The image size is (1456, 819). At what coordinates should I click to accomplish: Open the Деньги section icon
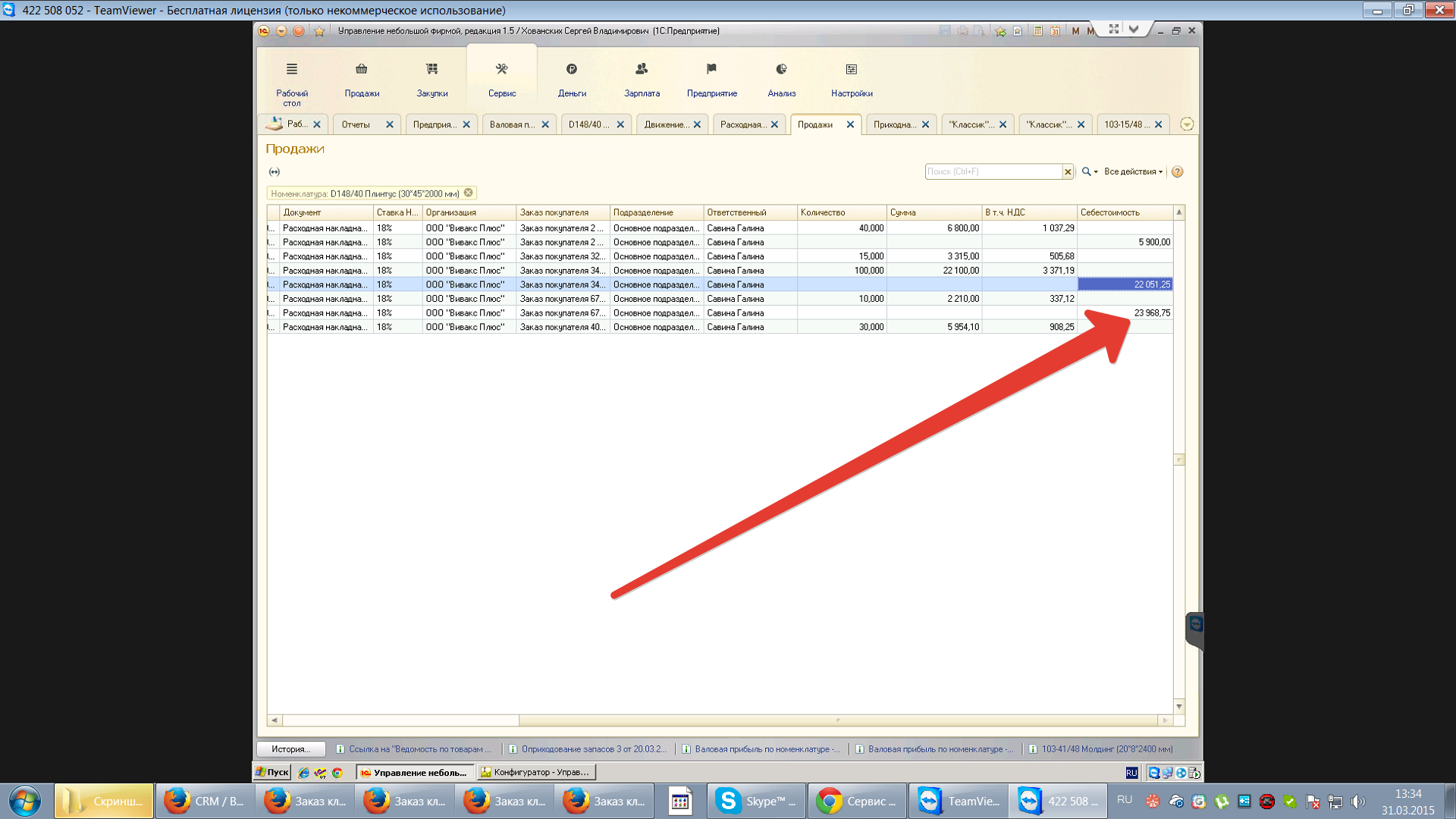(572, 70)
